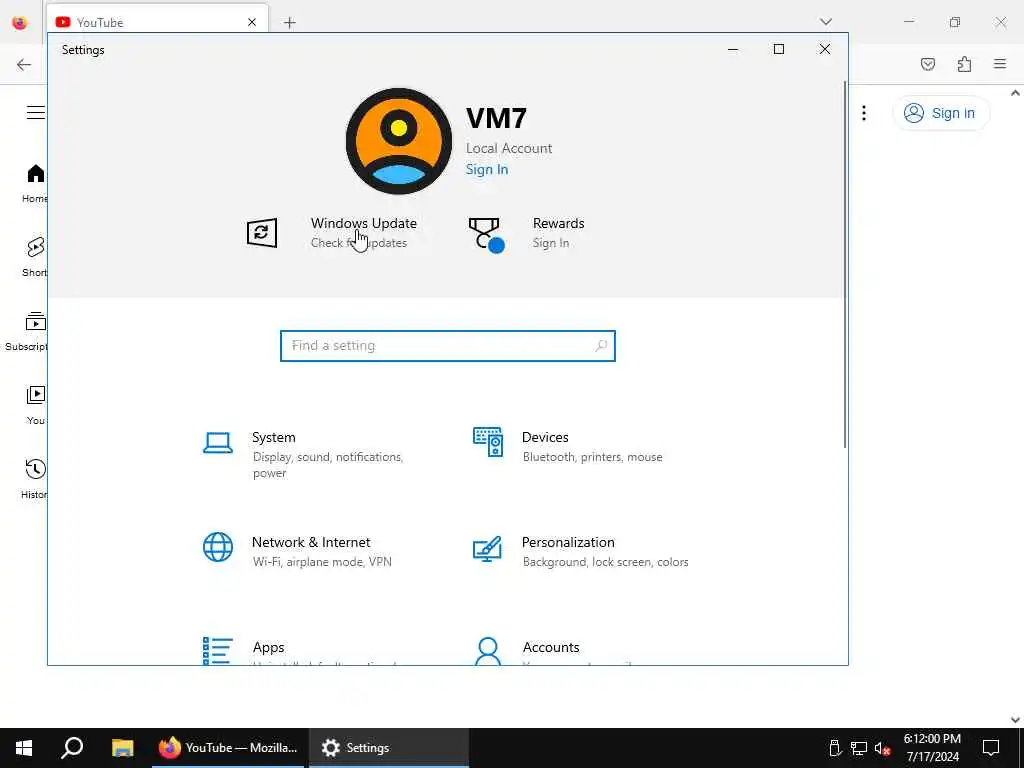Click YouTube Sign in button

coord(940,113)
